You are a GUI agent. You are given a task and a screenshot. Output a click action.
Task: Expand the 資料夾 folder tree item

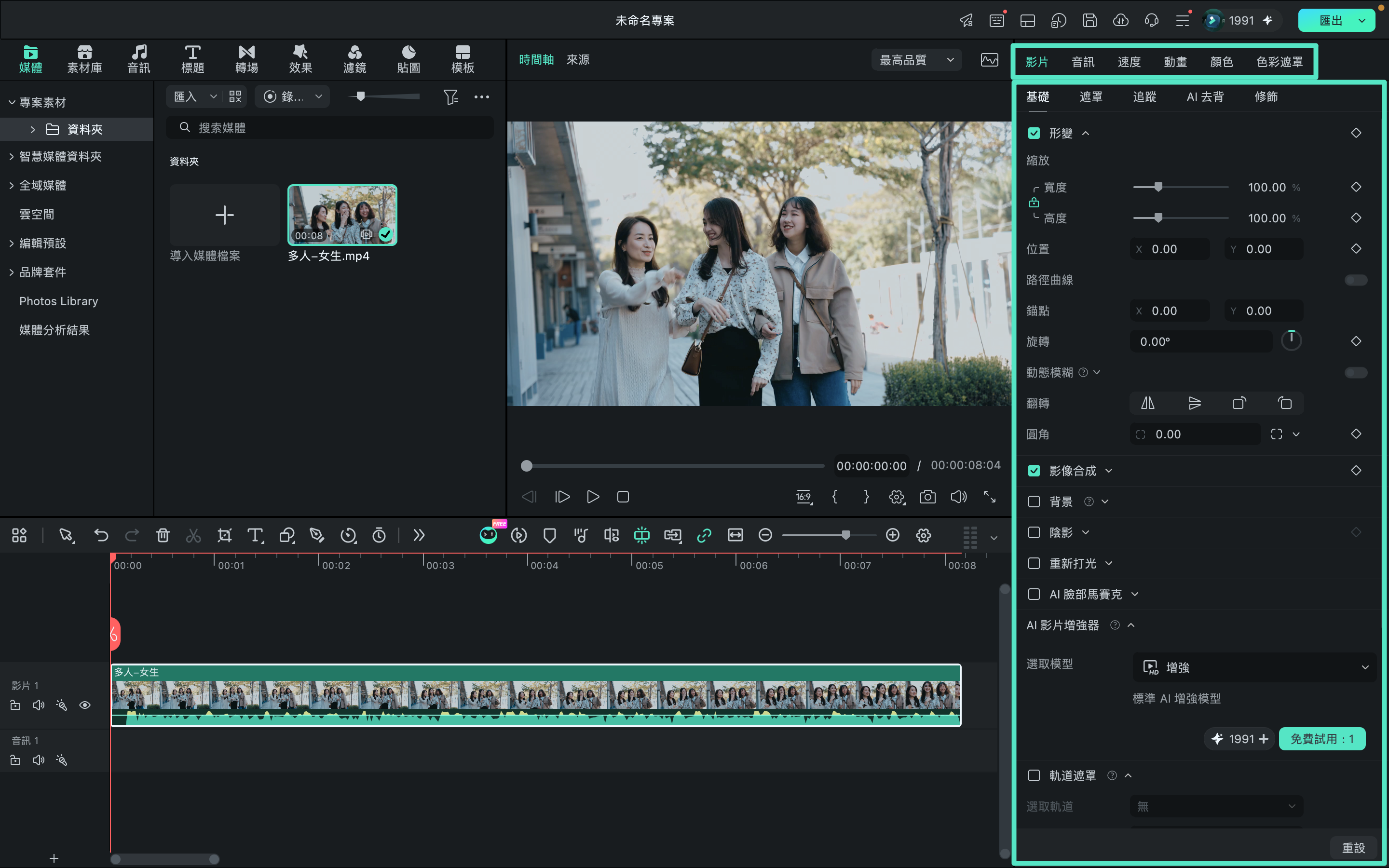point(33,130)
